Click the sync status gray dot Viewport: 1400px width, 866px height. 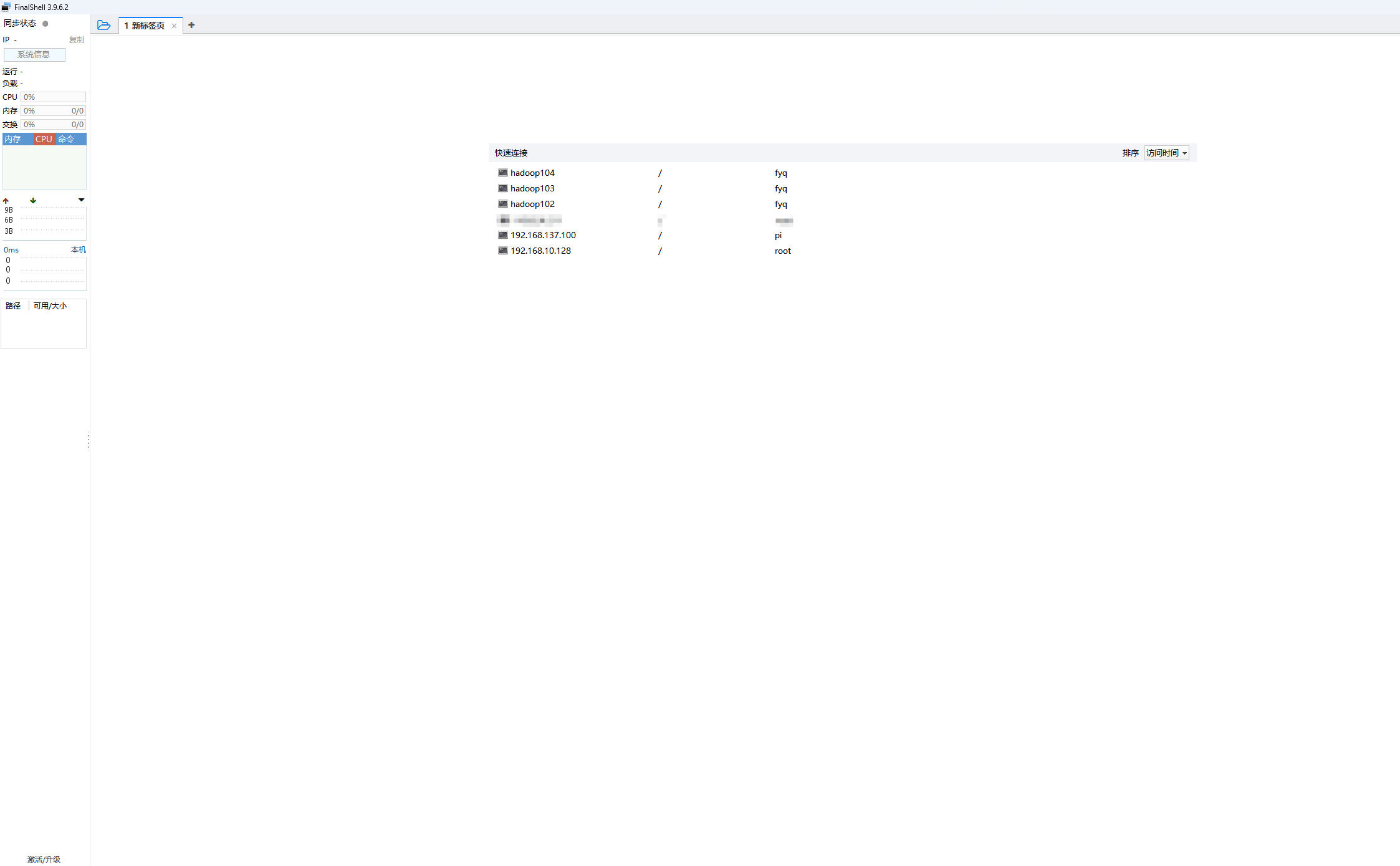(45, 24)
